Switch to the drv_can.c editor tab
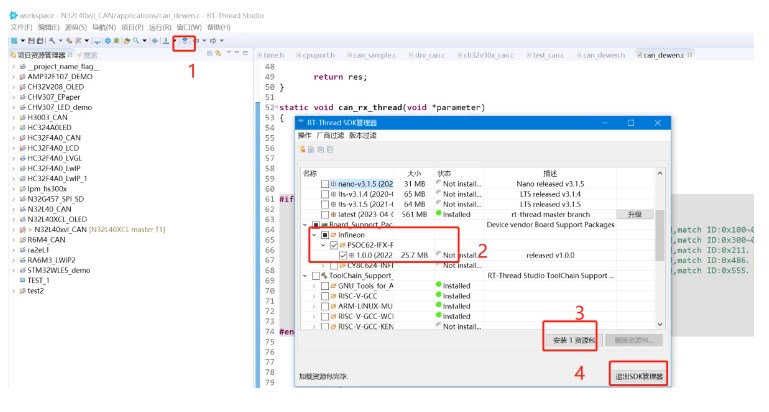 click(427, 55)
